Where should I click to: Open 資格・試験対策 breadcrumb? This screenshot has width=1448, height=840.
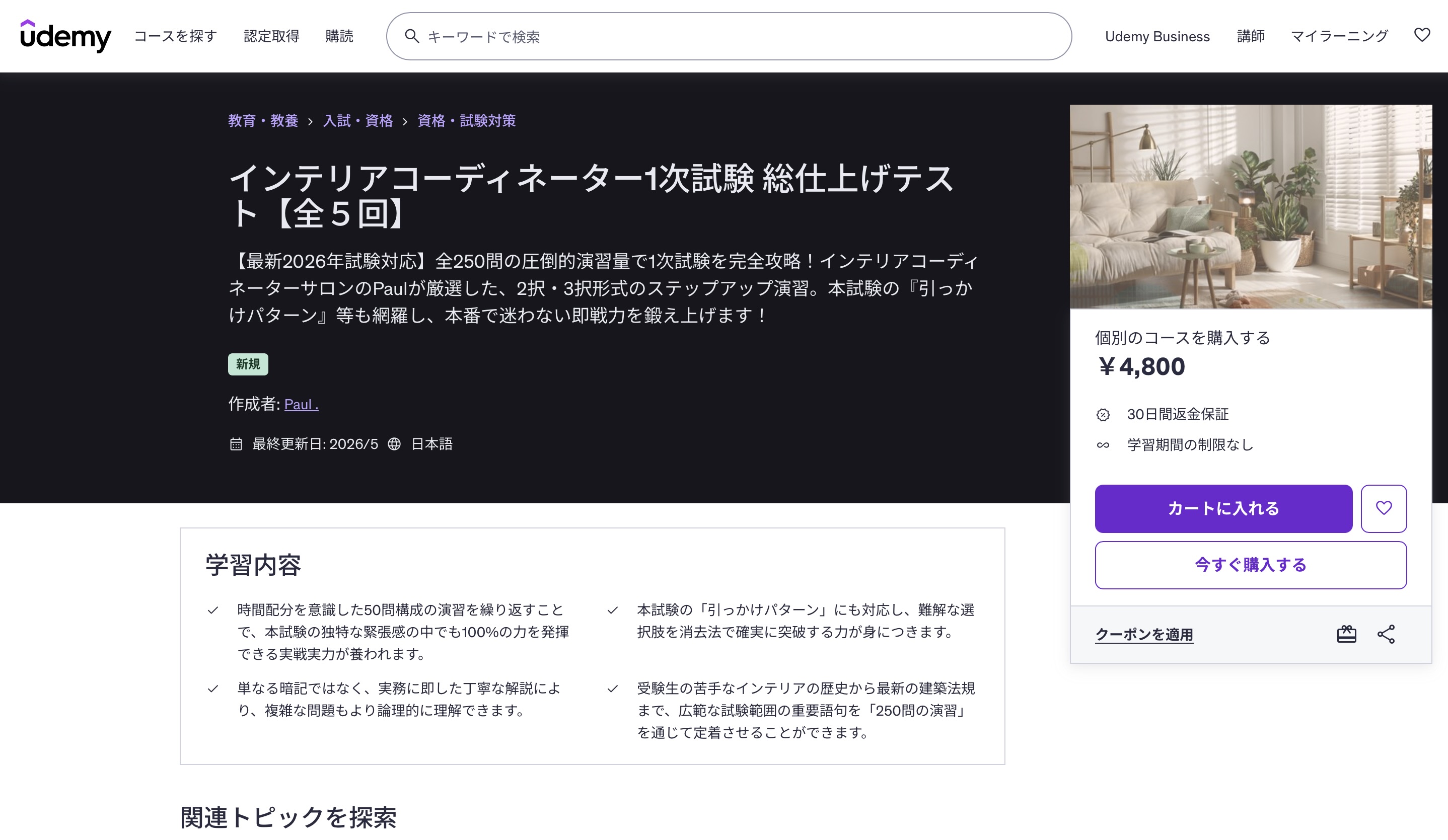pyautogui.click(x=466, y=121)
